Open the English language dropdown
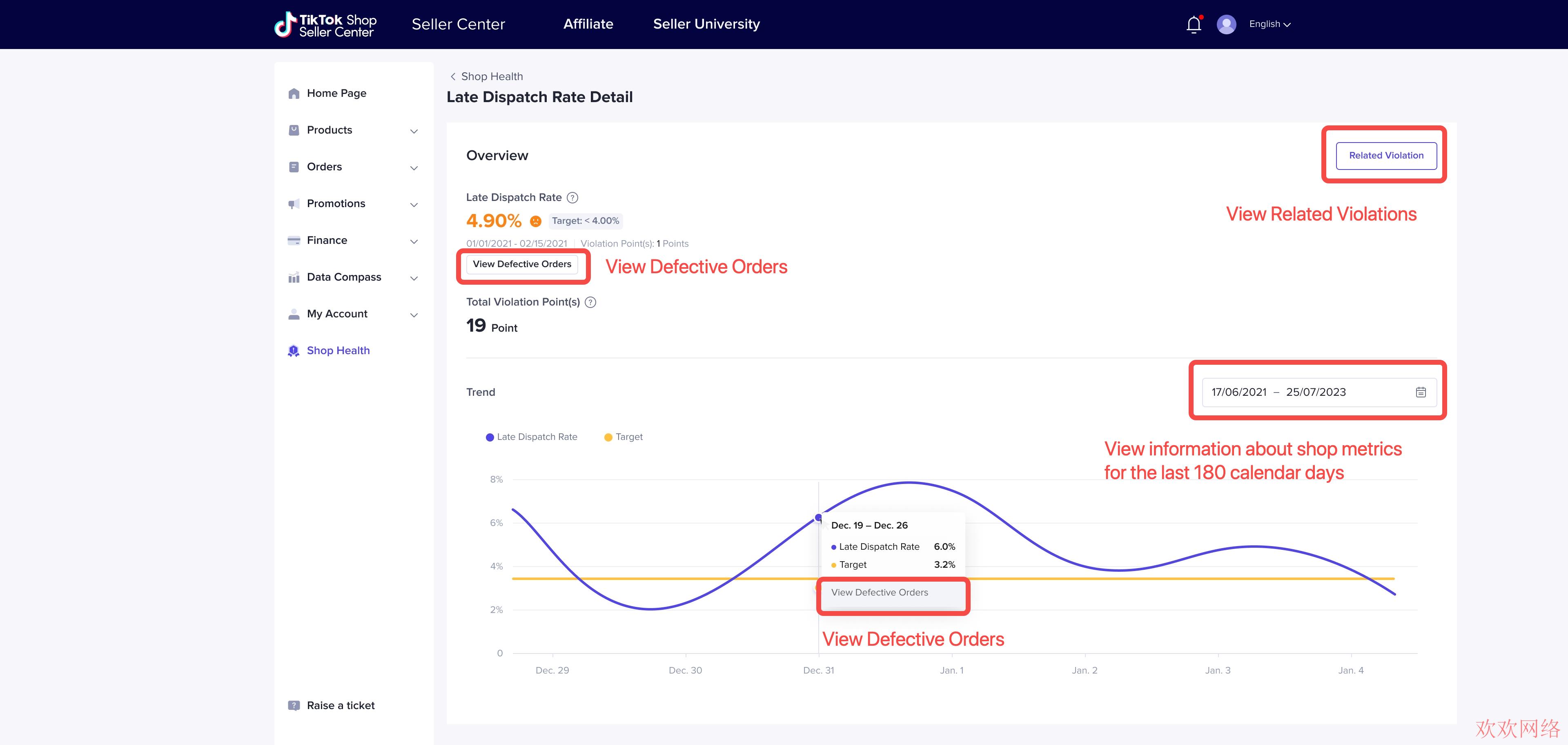Screen dimensions: 1568x745 pyautogui.click(x=1270, y=25)
